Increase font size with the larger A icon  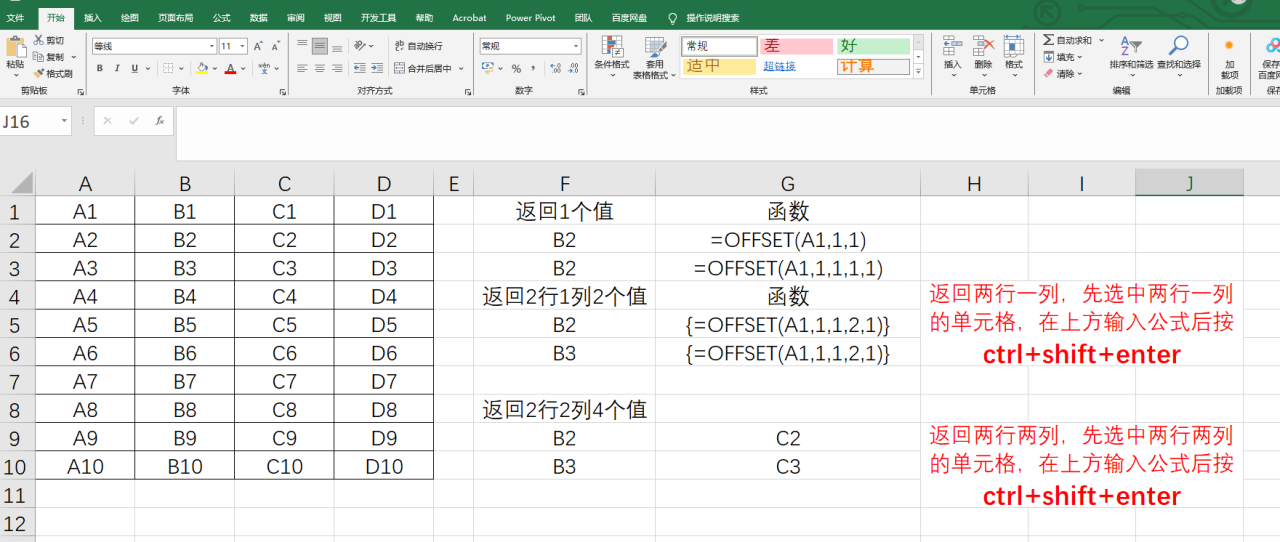click(258, 46)
